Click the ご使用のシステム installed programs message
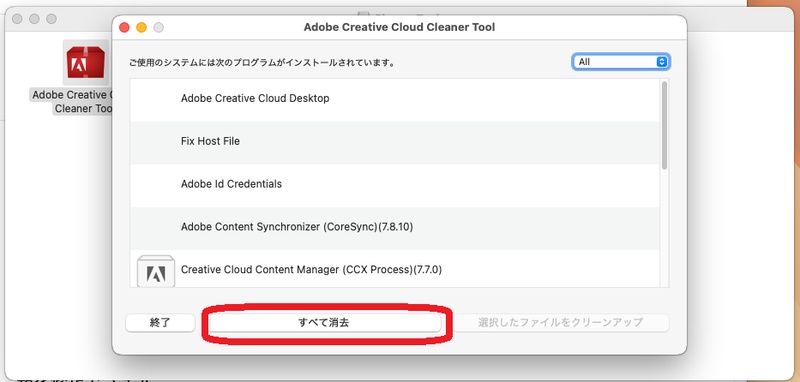The image size is (800, 382). [x=262, y=64]
